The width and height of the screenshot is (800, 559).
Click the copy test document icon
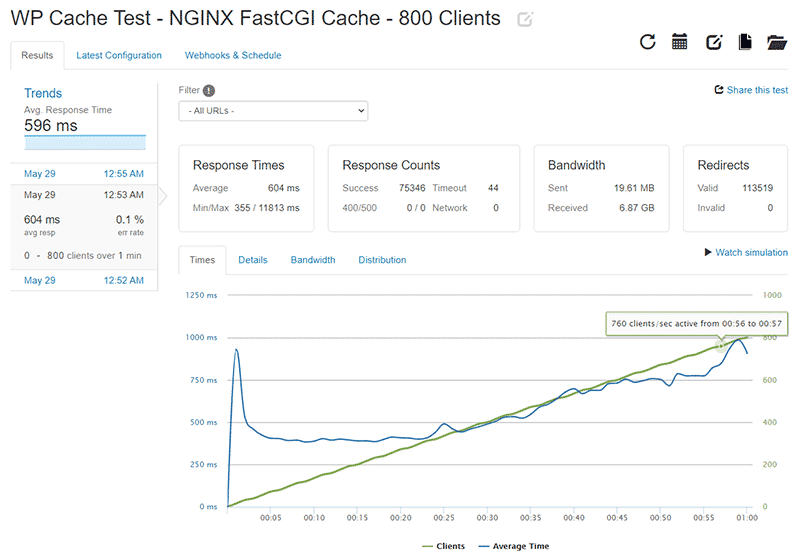click(745, 42)
